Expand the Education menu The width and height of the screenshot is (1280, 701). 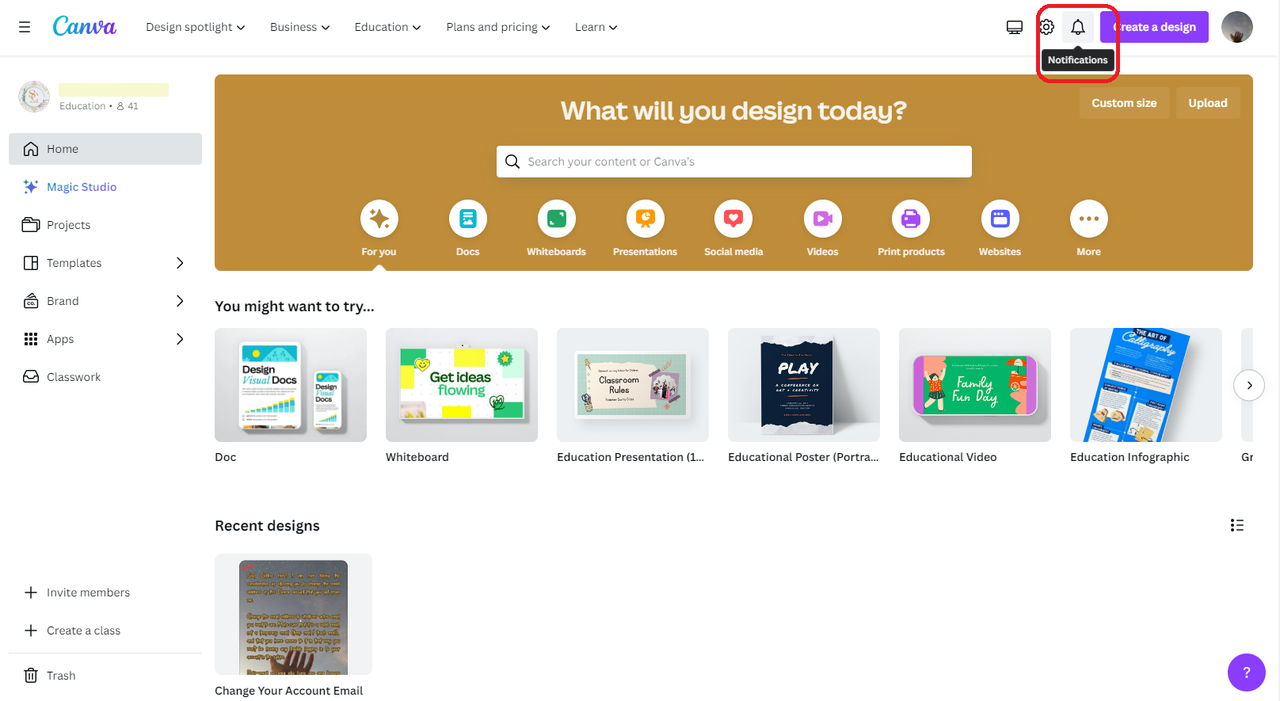click(388, 27)
